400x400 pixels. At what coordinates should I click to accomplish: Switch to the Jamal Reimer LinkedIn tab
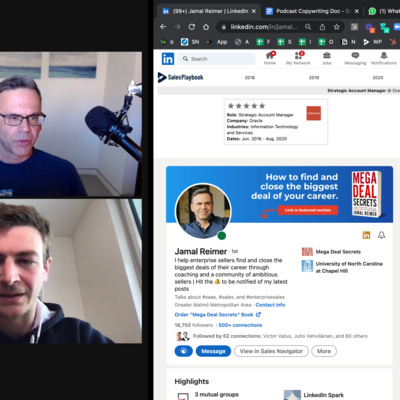click(210, 11)
